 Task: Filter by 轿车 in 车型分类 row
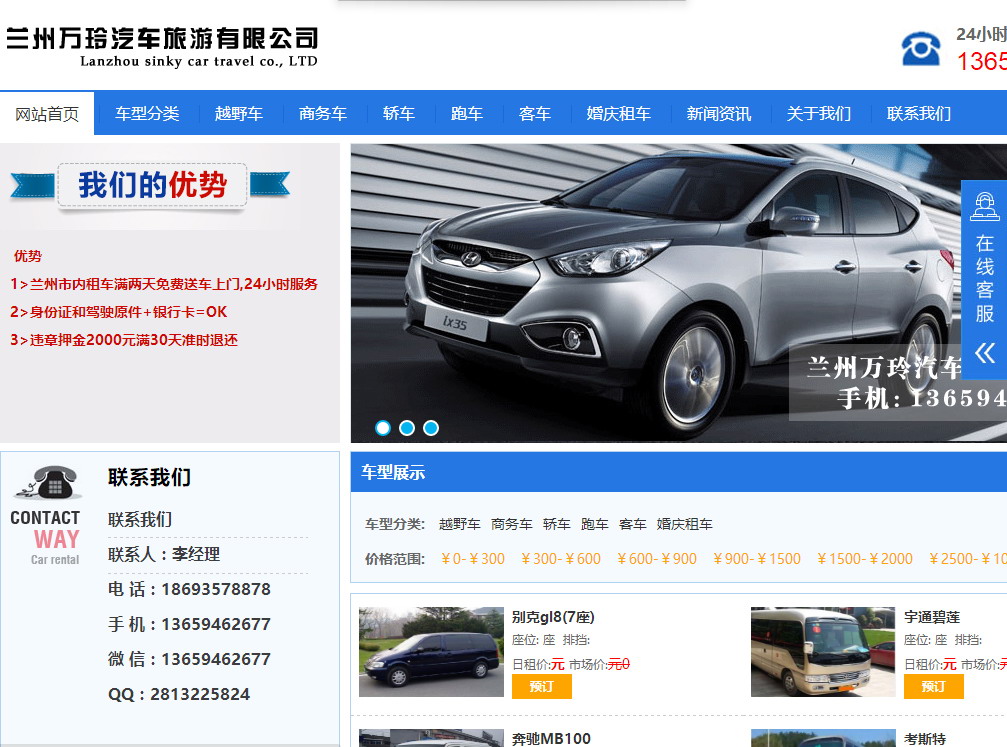coord(557,524)
